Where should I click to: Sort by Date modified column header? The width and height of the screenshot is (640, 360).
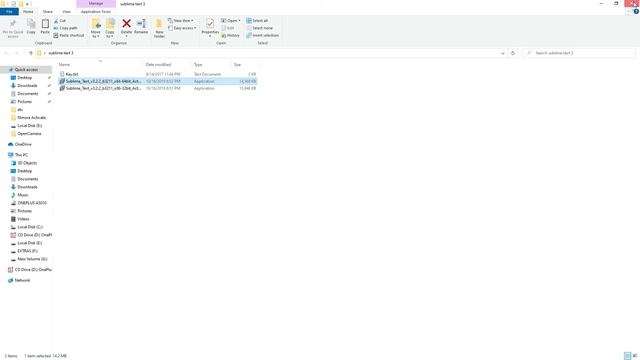pyautogui.click(x=168, y=64)
